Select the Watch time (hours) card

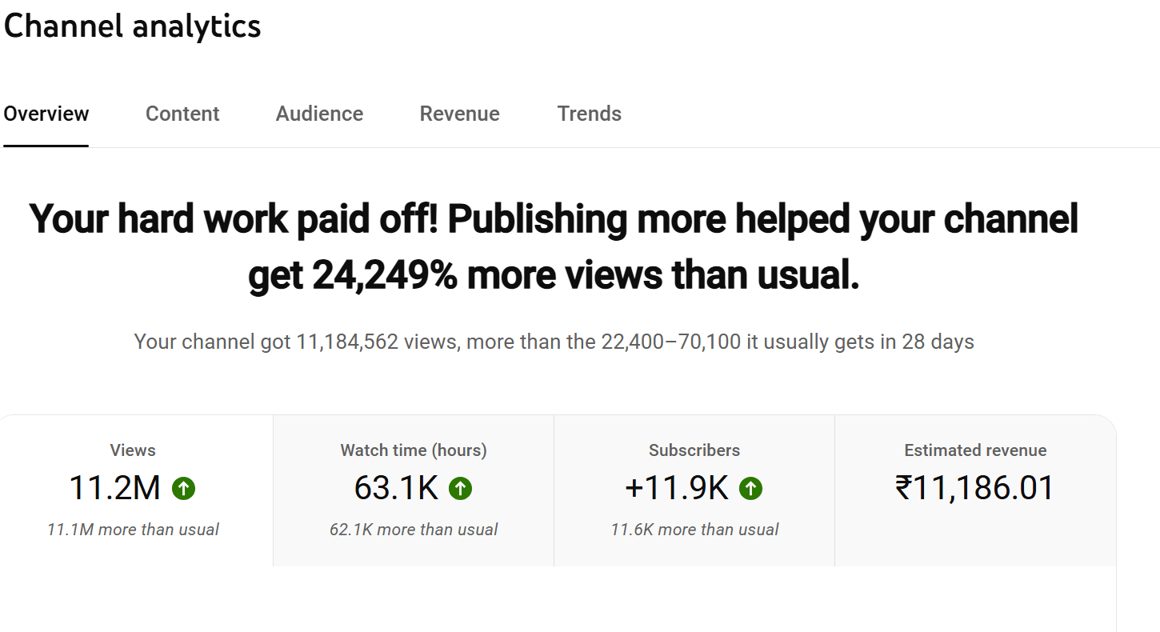click(414, 491)
